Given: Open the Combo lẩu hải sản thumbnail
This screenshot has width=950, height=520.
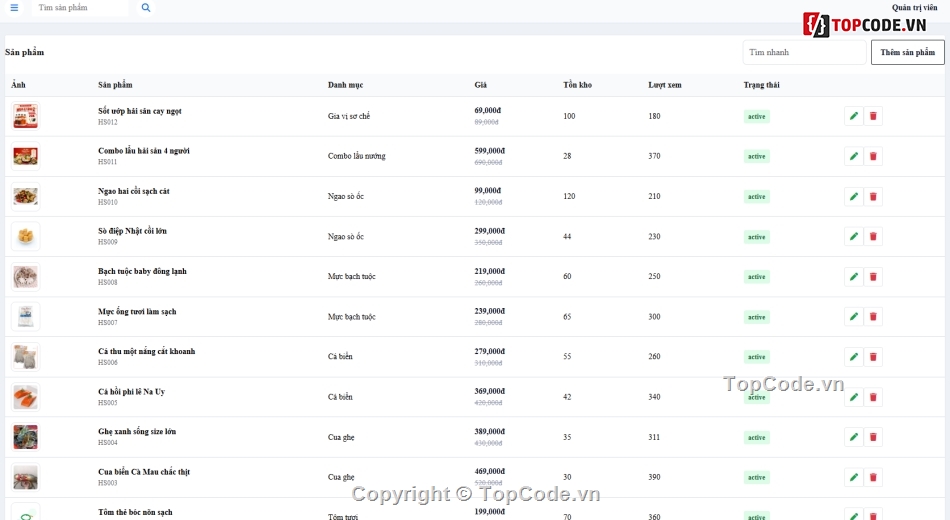Looking at the screenshot, I should 25,156.
